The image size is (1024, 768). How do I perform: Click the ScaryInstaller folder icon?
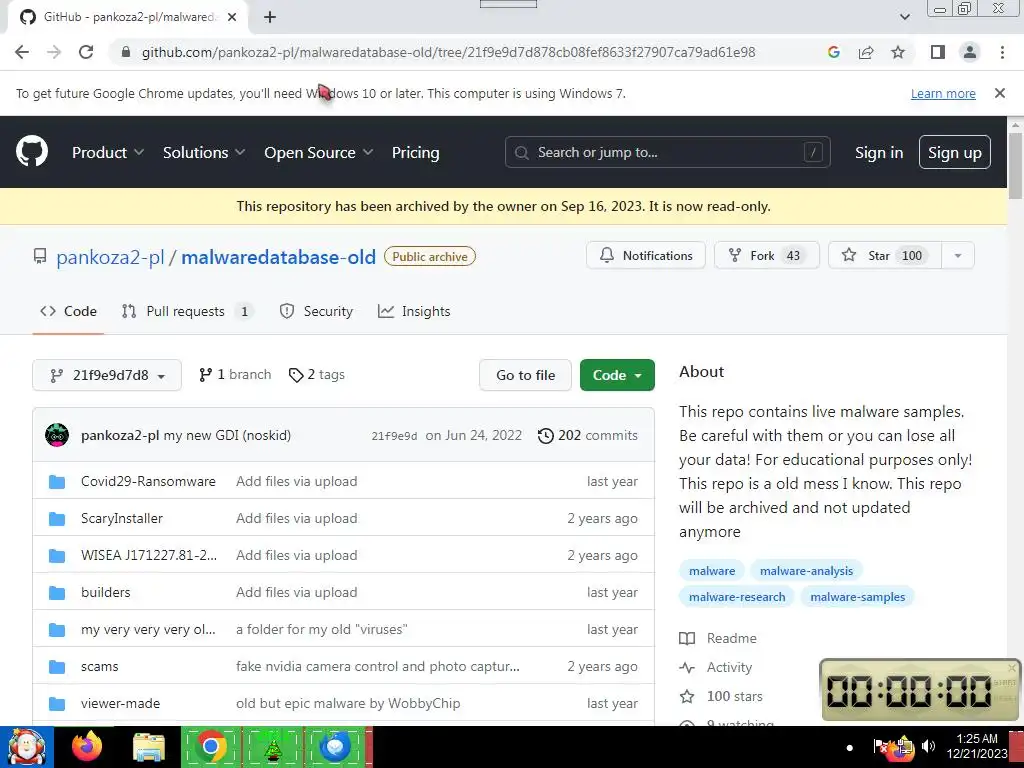(x=57, y=519)
